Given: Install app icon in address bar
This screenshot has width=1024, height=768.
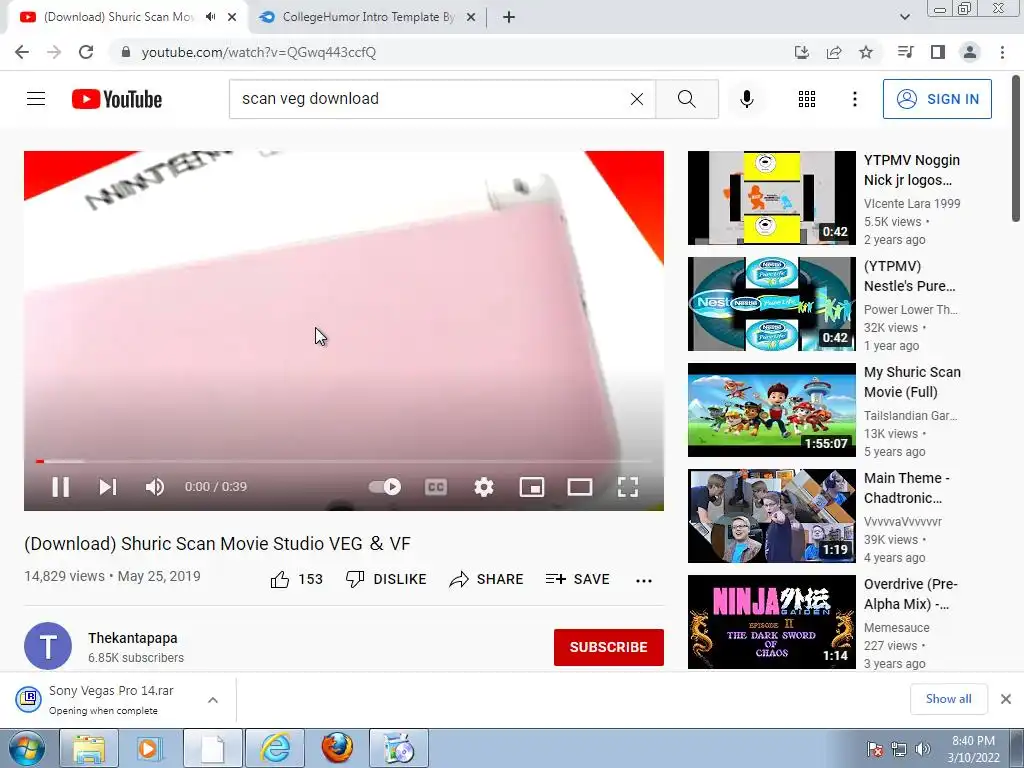Looking at the screenshot, I should pyautogui.click(x=802, y=52).
